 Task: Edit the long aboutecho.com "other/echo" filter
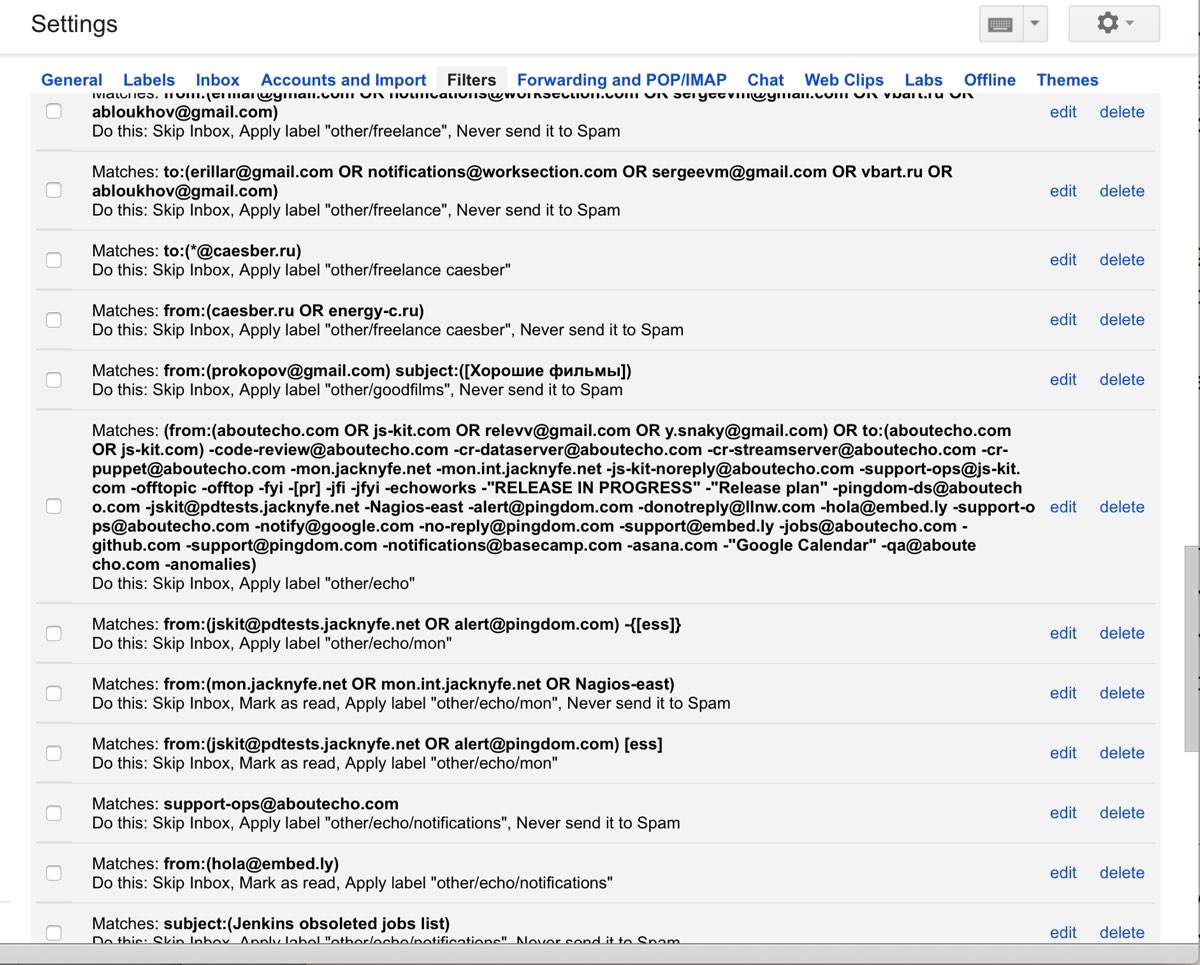click(1062, 507)
